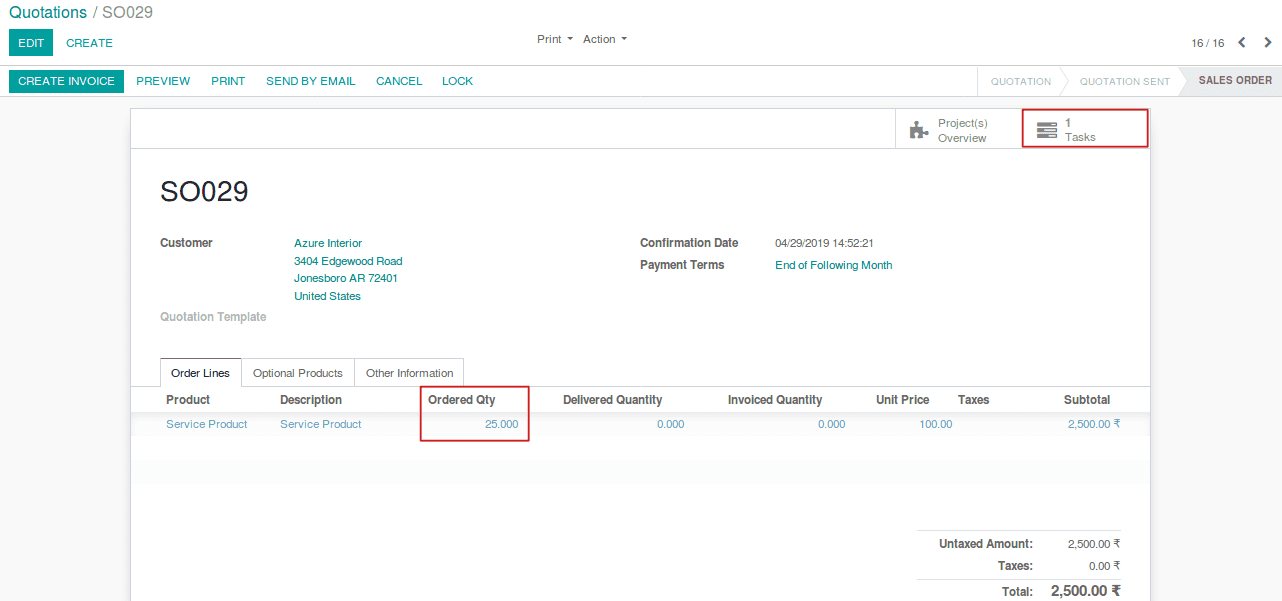
Task: Click Service Product in Description column
Action: tap(320, 424)
